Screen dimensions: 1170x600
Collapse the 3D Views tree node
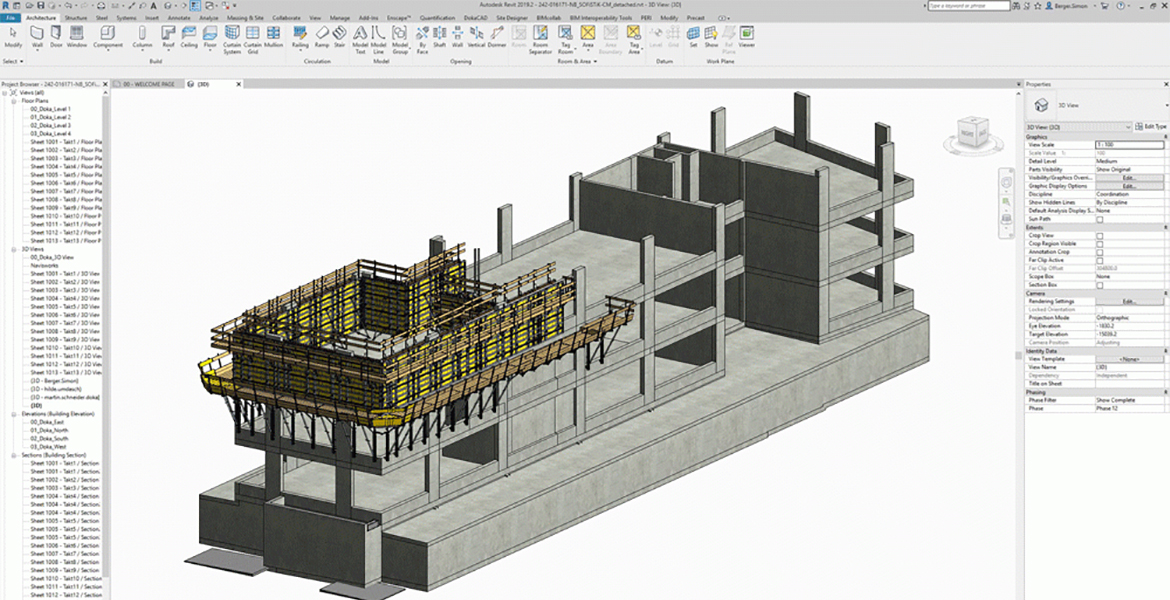(15, 249)
